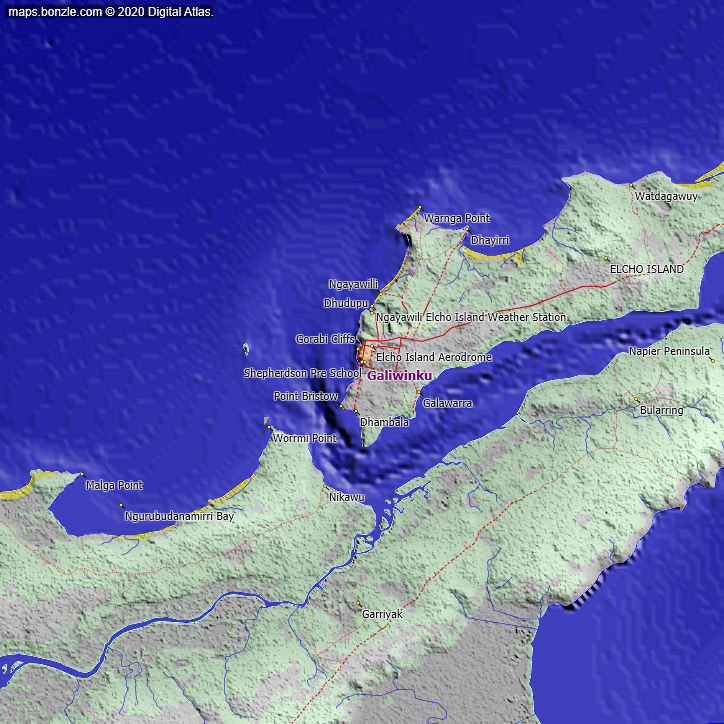The height and width of the screenshot is (724, 724).
Task: Select the Warnga Point label
Action: pos(457,218)
